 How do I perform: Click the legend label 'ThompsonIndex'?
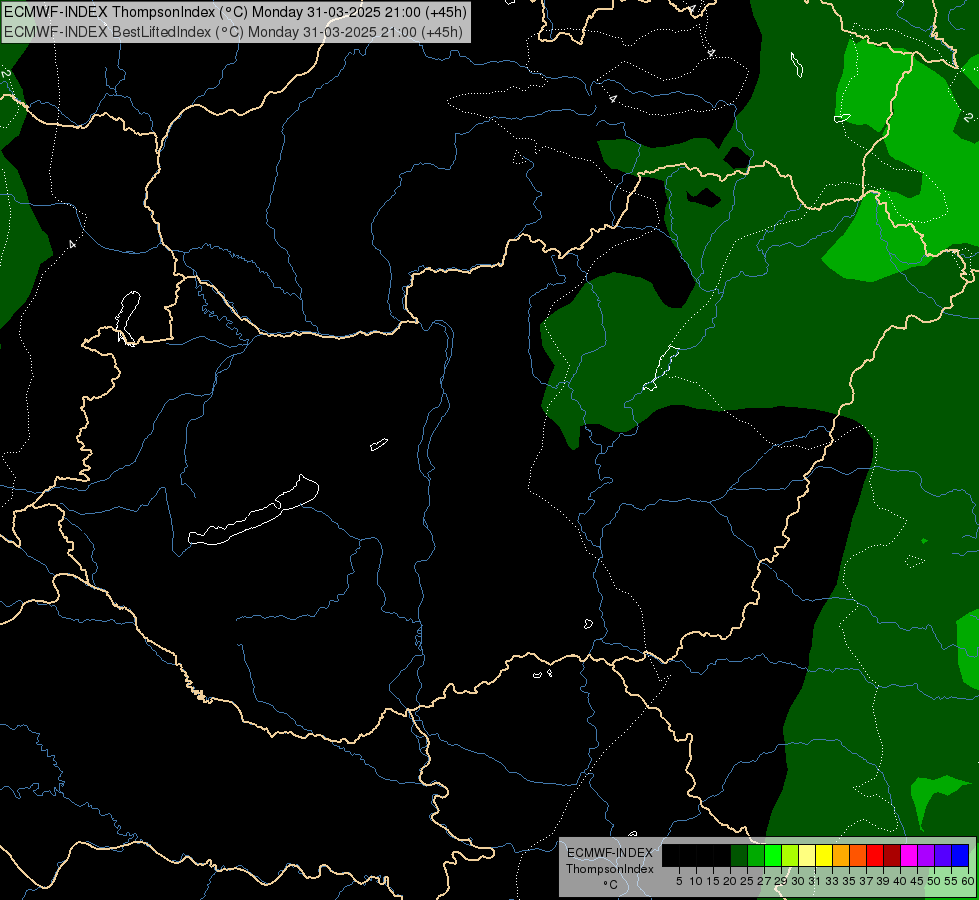610,869
